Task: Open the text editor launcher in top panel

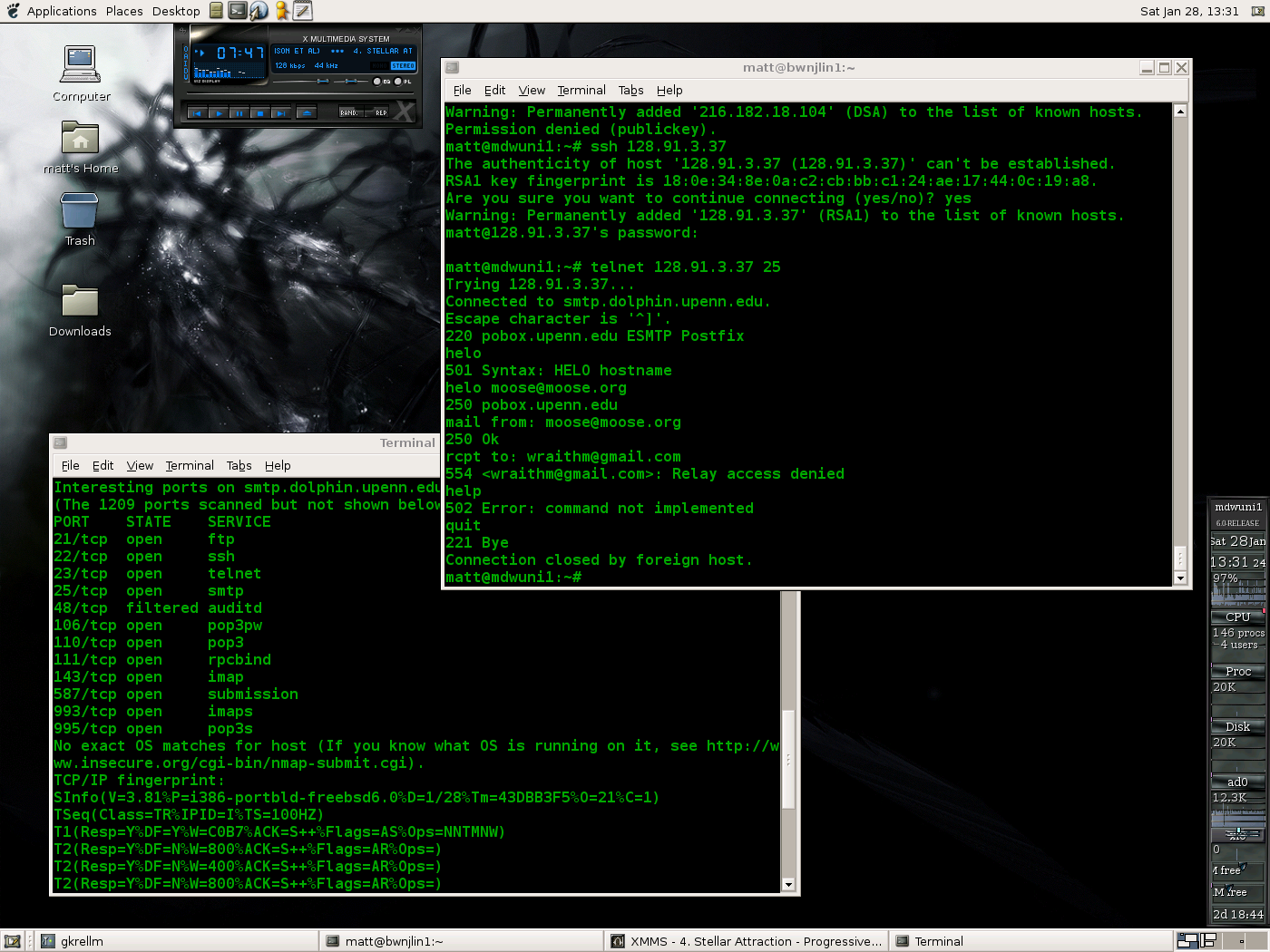Action: 303,11
